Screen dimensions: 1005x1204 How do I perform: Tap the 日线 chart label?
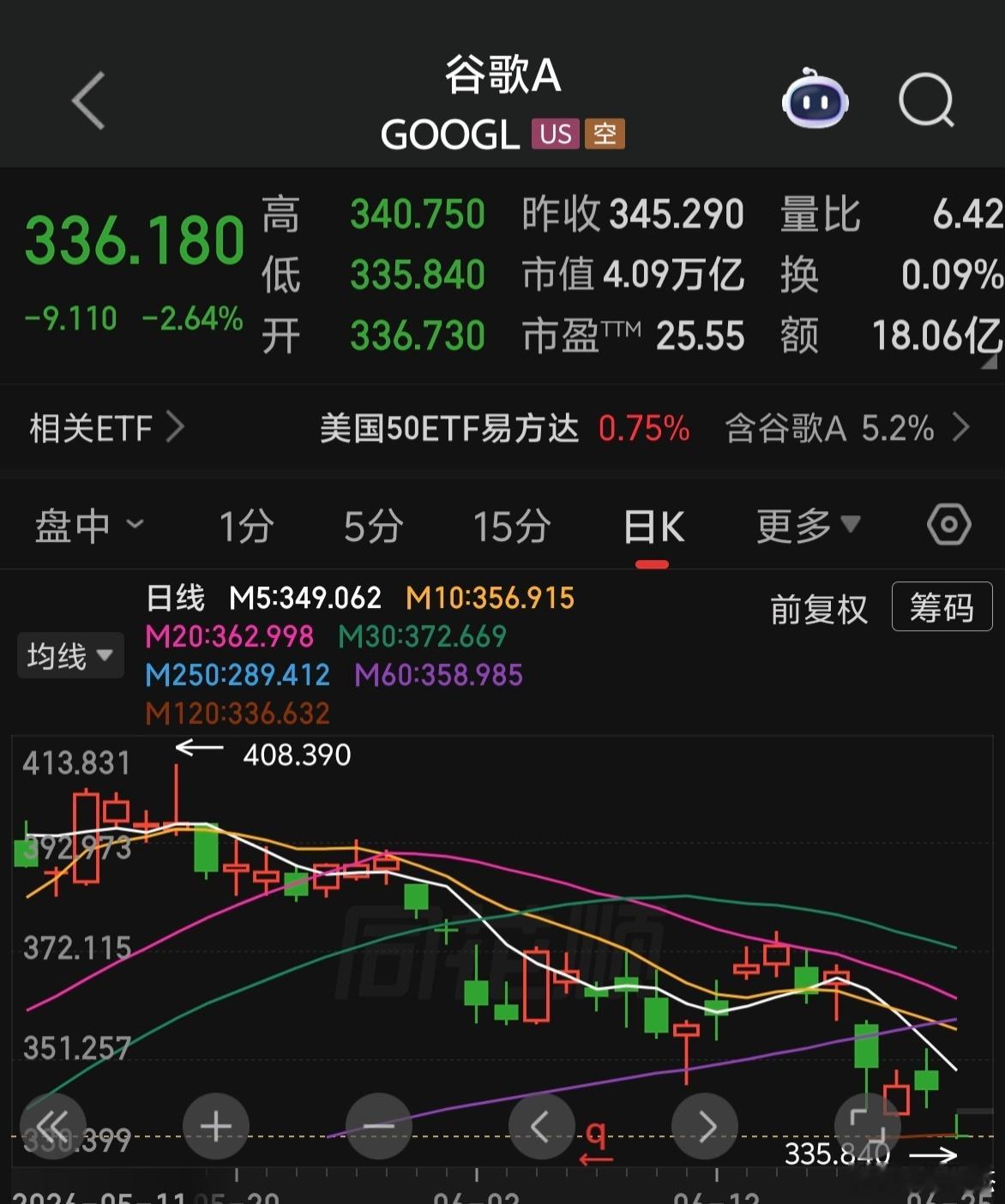pos(176,598)
